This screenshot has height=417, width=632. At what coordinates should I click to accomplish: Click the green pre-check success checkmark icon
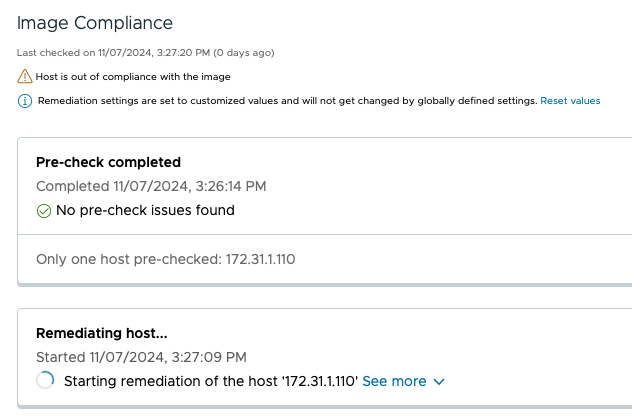(x=44, y=211)
